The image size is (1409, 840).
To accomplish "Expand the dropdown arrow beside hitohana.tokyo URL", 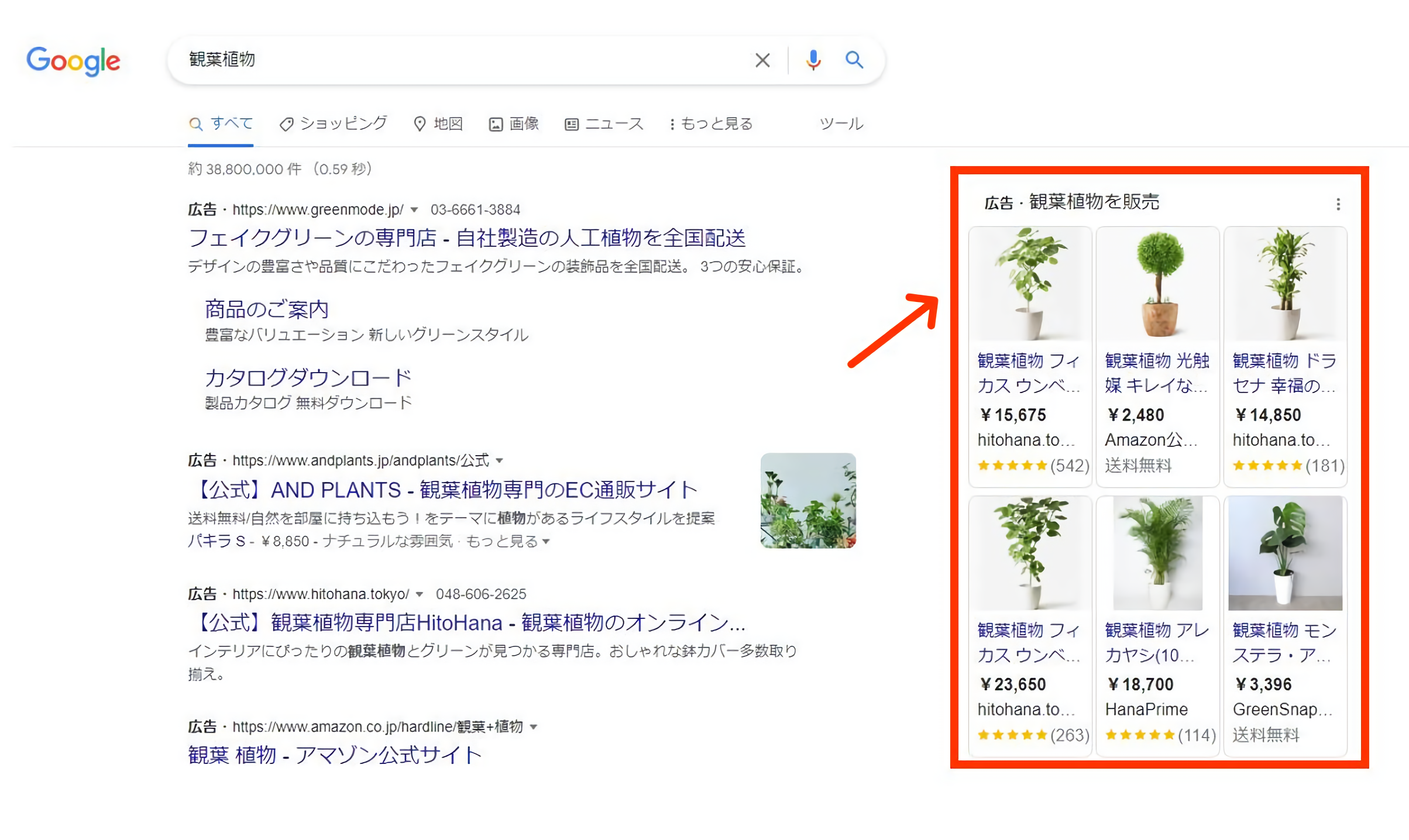I will pyautogui.click(x=419, y=594).
